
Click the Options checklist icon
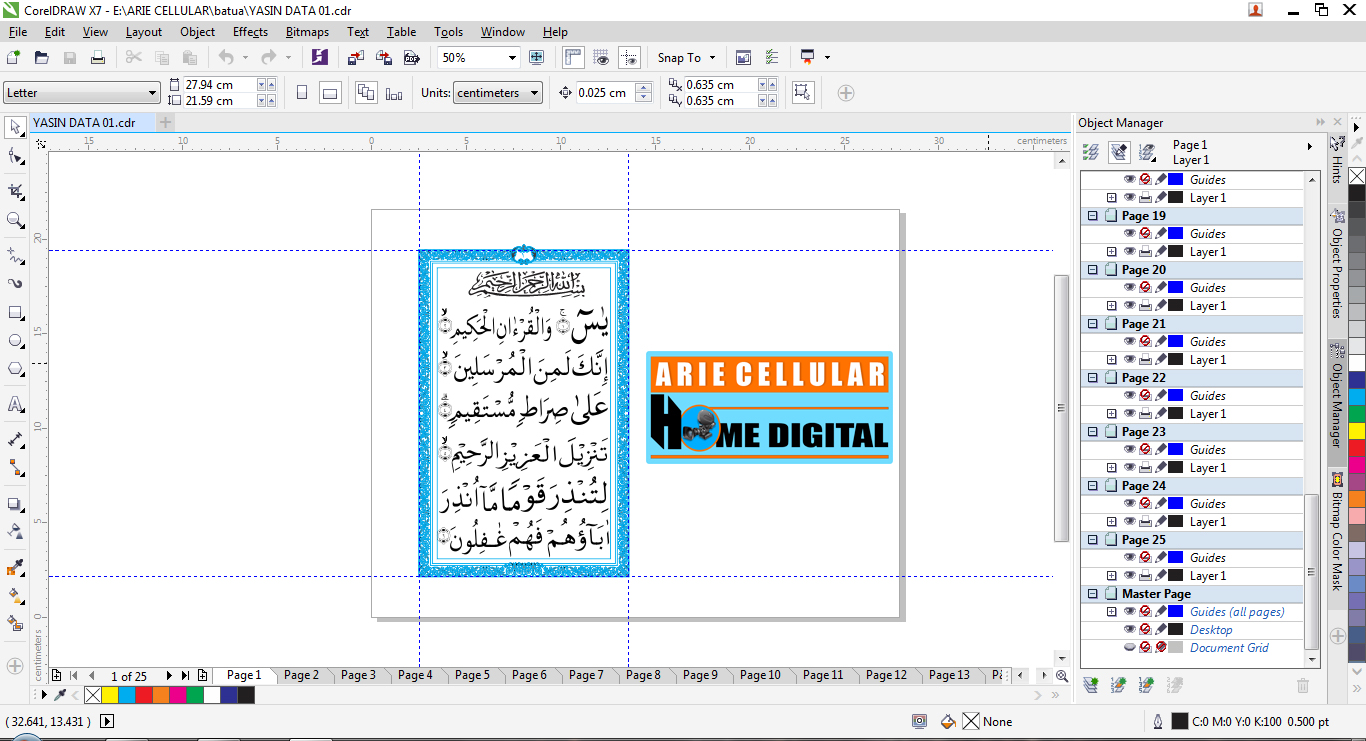pyautogui.click(x=771, y=58)
